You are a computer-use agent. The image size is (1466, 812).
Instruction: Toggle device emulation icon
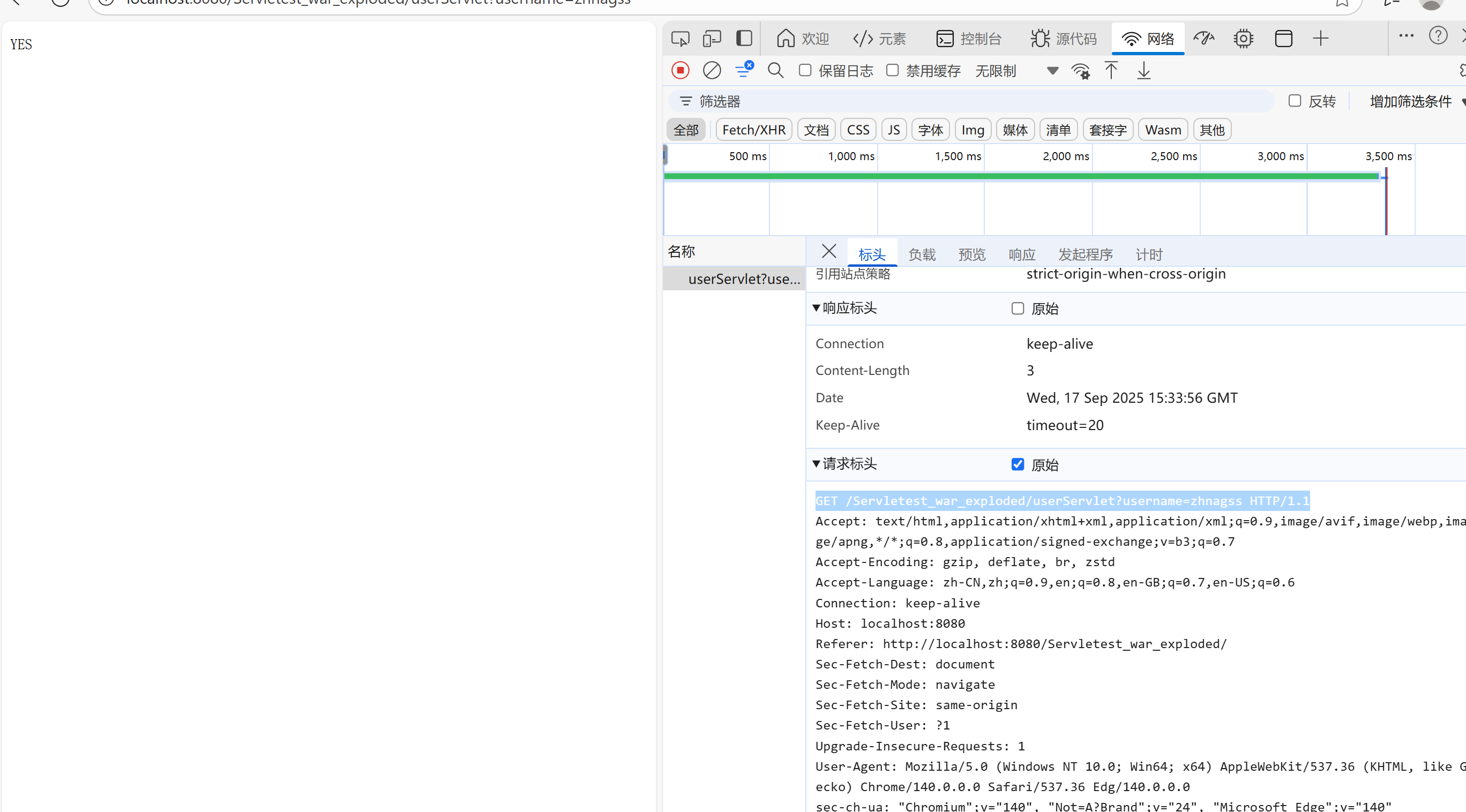point(712,39)
